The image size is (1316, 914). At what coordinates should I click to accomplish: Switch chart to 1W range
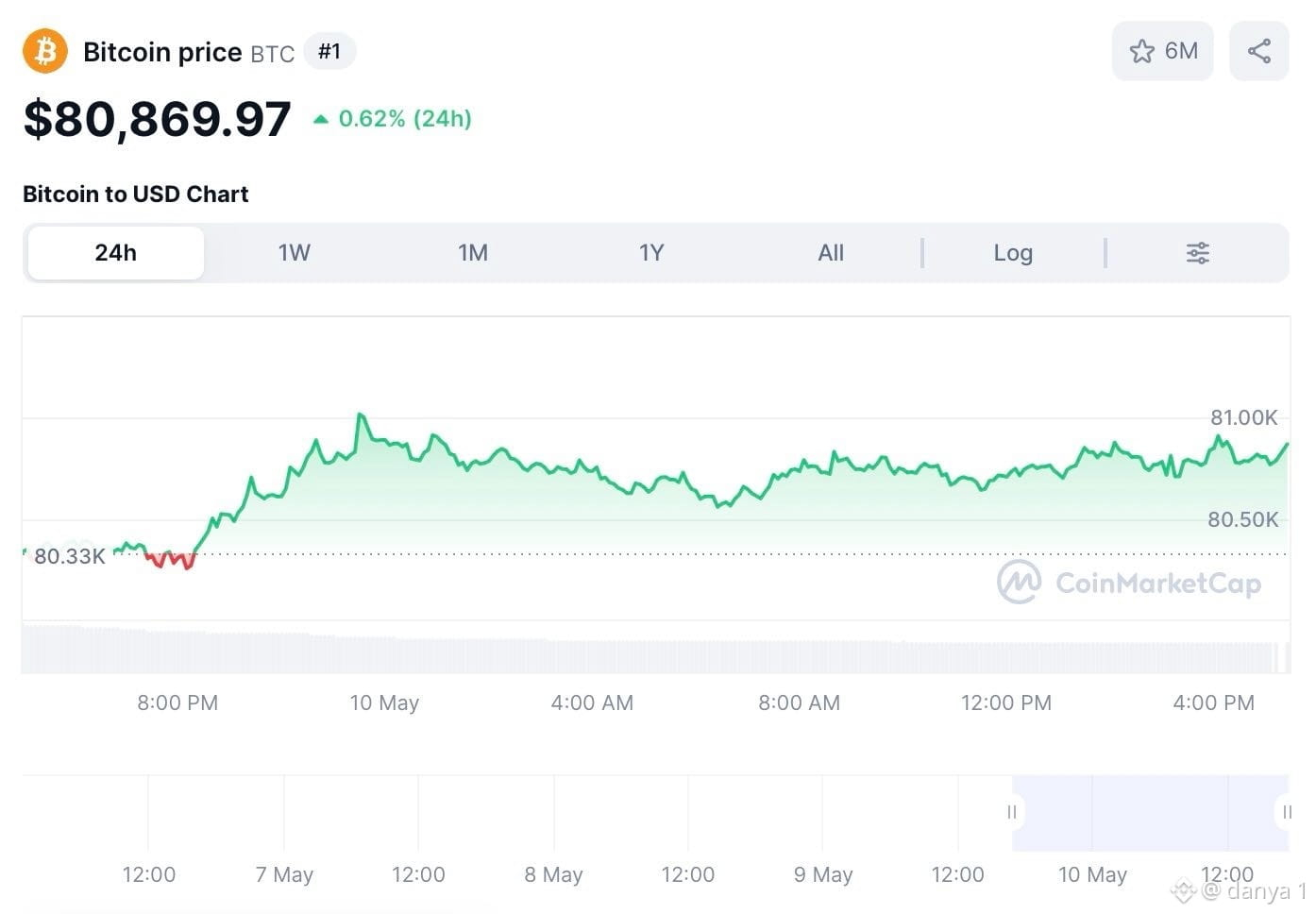coord(295,253)
